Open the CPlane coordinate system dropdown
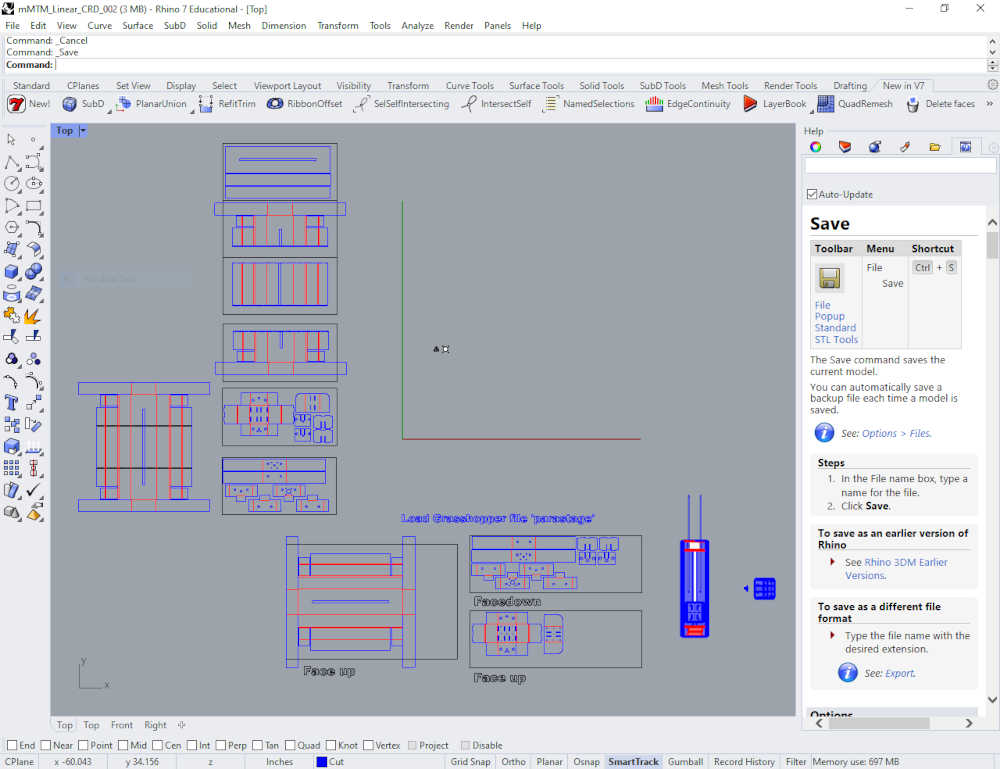The height and width of the screenshot is (769, 1000). (19, 761)
